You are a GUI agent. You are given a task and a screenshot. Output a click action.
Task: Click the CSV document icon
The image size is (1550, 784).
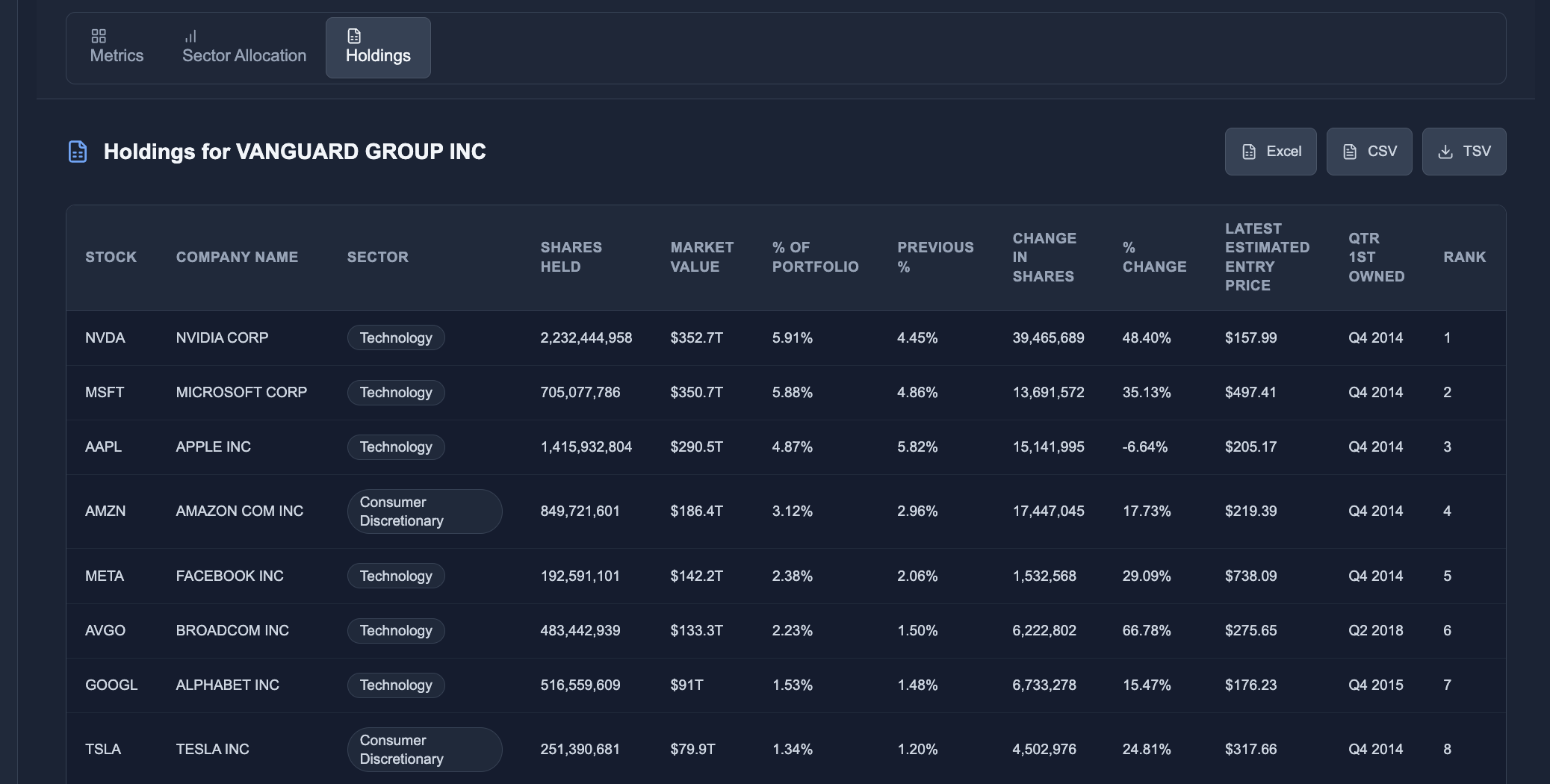[1348, 150]
